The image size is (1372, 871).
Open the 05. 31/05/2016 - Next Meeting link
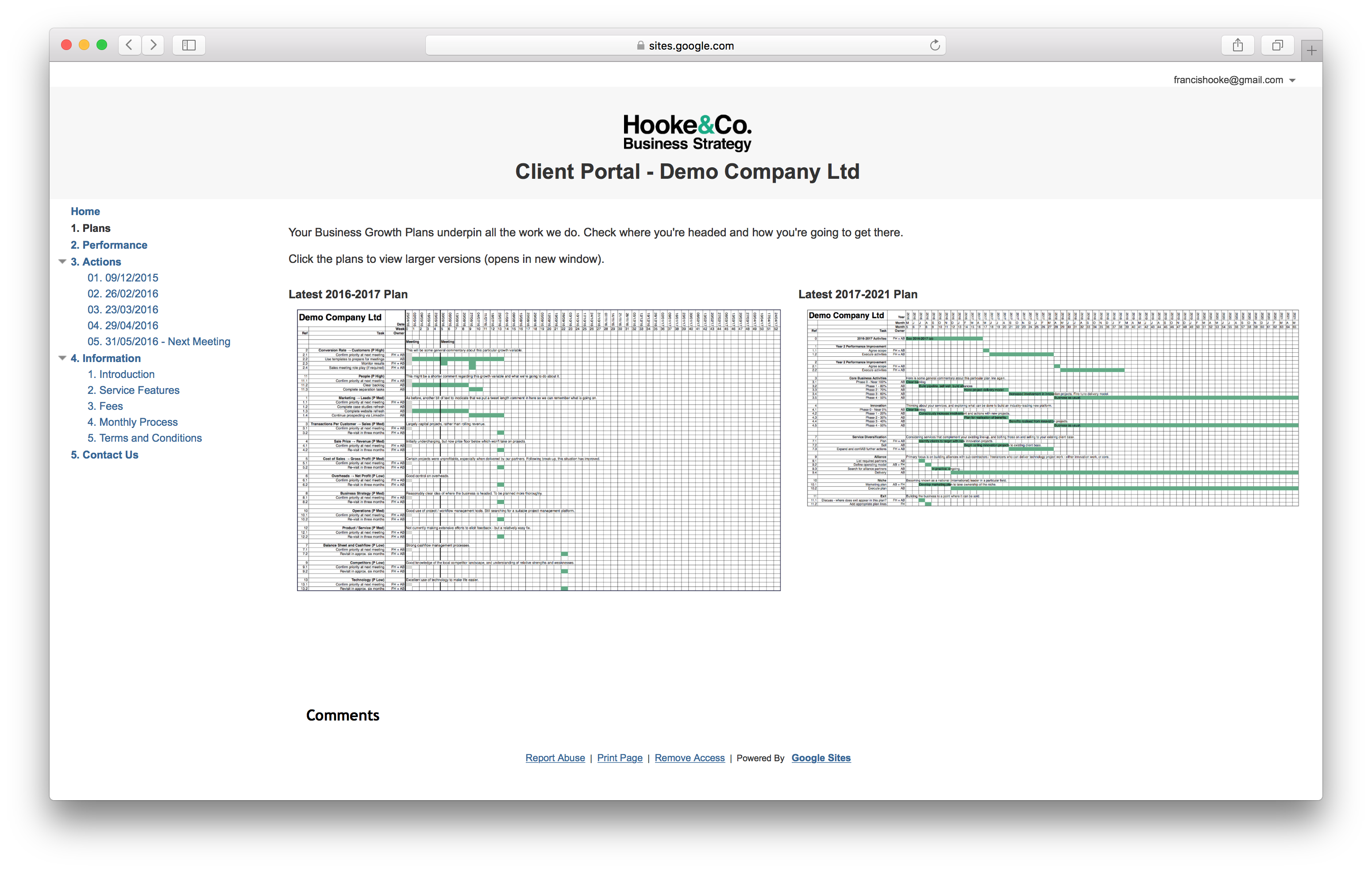[x=158, y=341]
